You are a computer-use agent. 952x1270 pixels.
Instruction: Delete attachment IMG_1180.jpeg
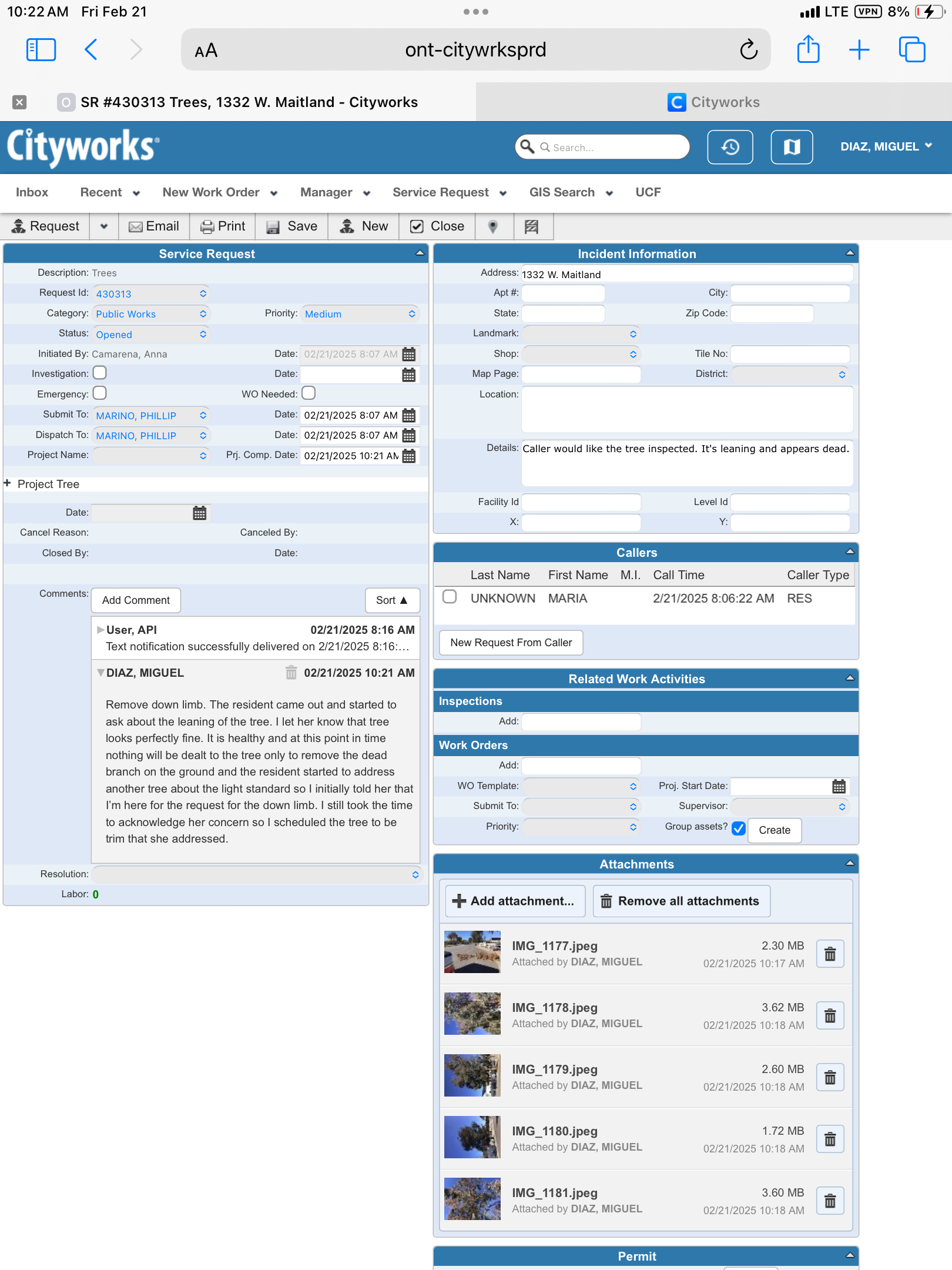tap(830, 1139)
